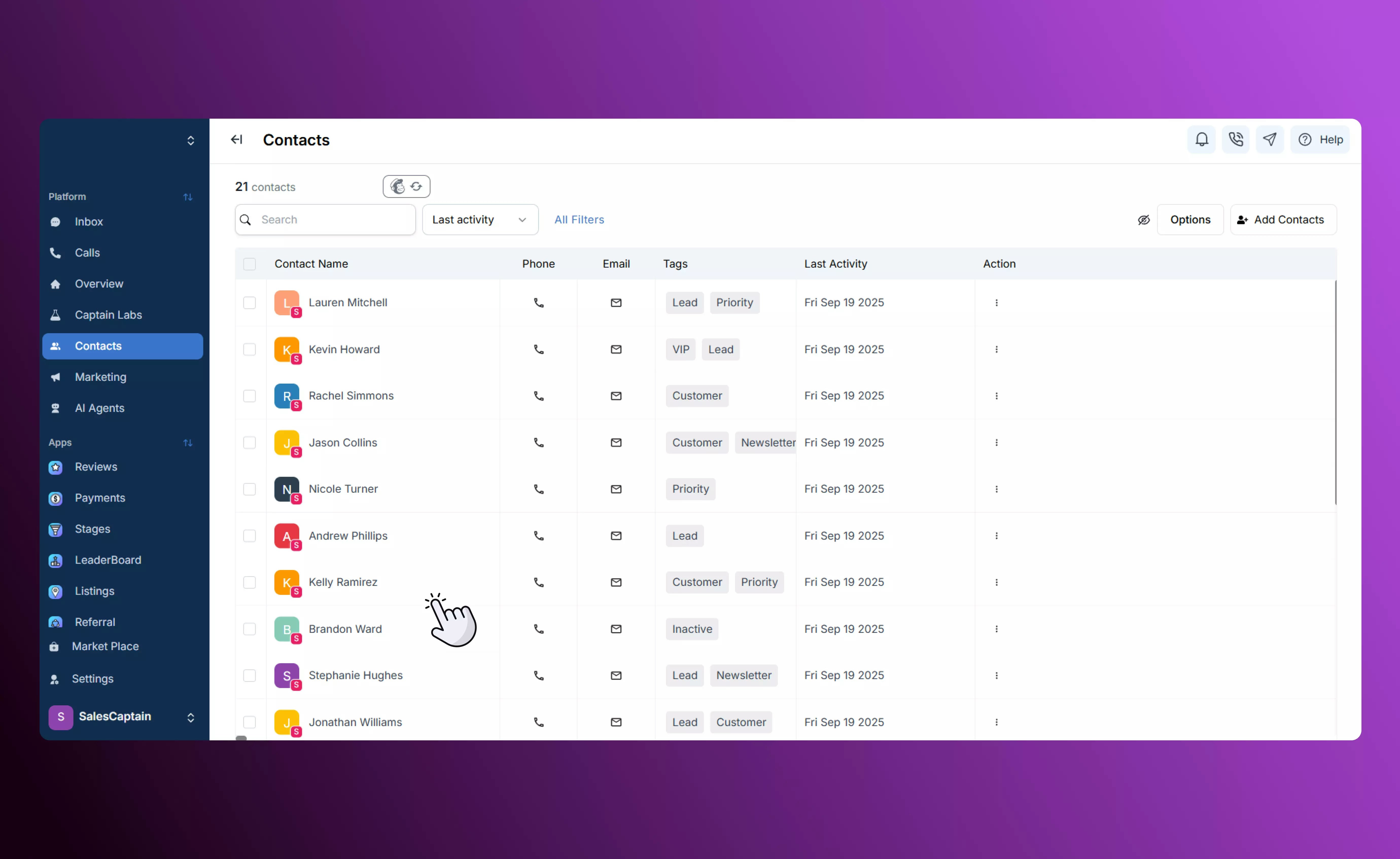Toggle the Platform section reorder arrows
1400x859 pixels.
pos(188,197)
